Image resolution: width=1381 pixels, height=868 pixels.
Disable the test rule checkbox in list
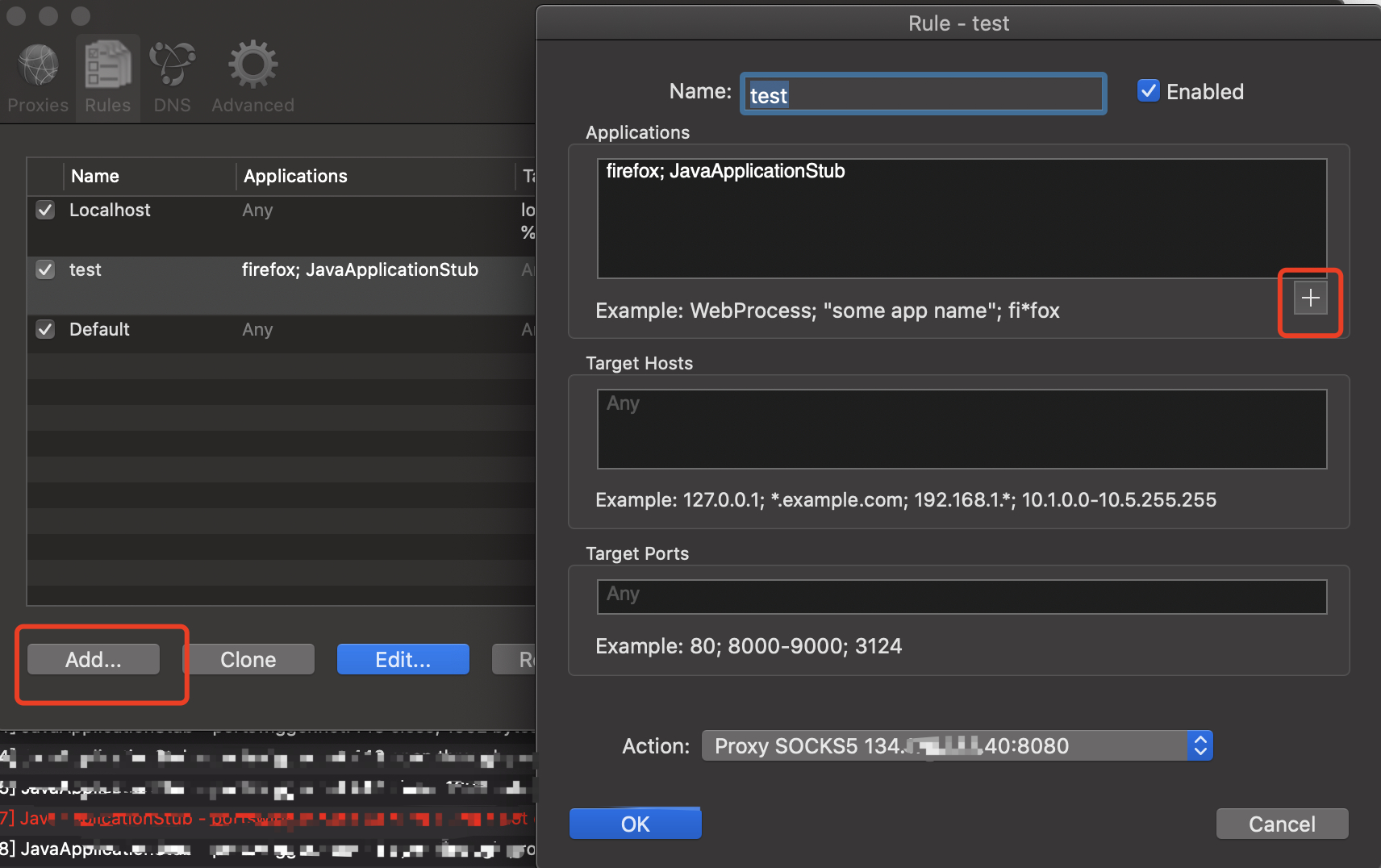[x=45, y=270]
